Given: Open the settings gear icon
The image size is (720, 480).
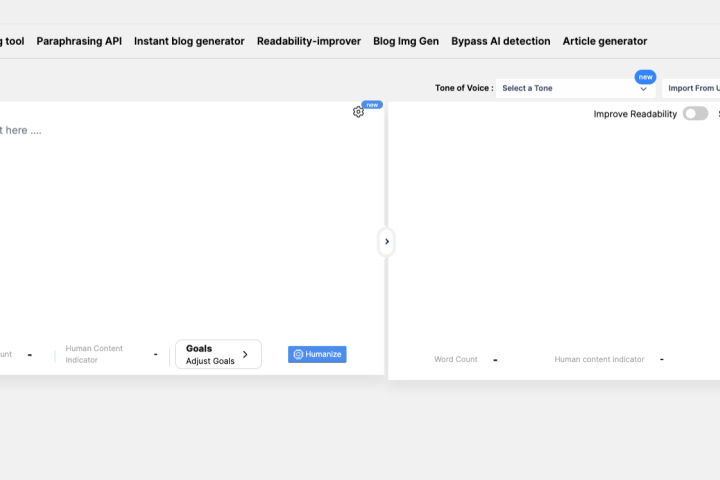Looking at the screenshot, I should pos(358,112).
